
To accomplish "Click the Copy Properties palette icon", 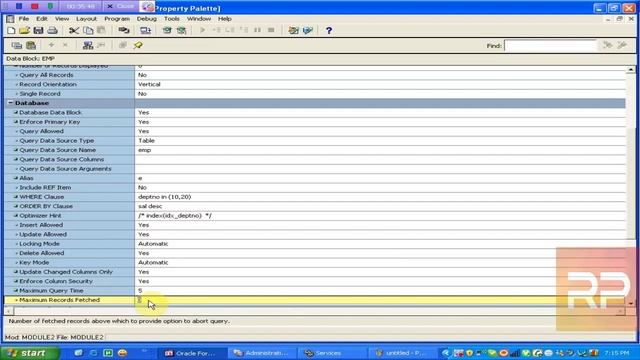I will pyautogui.click(x=17, y=45).
